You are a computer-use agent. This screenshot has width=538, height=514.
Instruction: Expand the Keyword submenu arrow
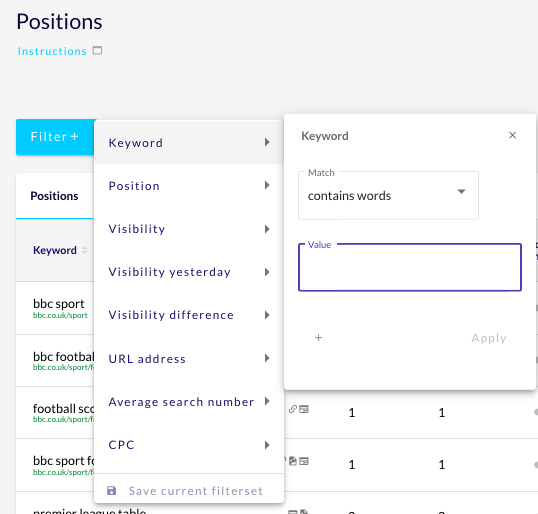click(x=267, y=142)
